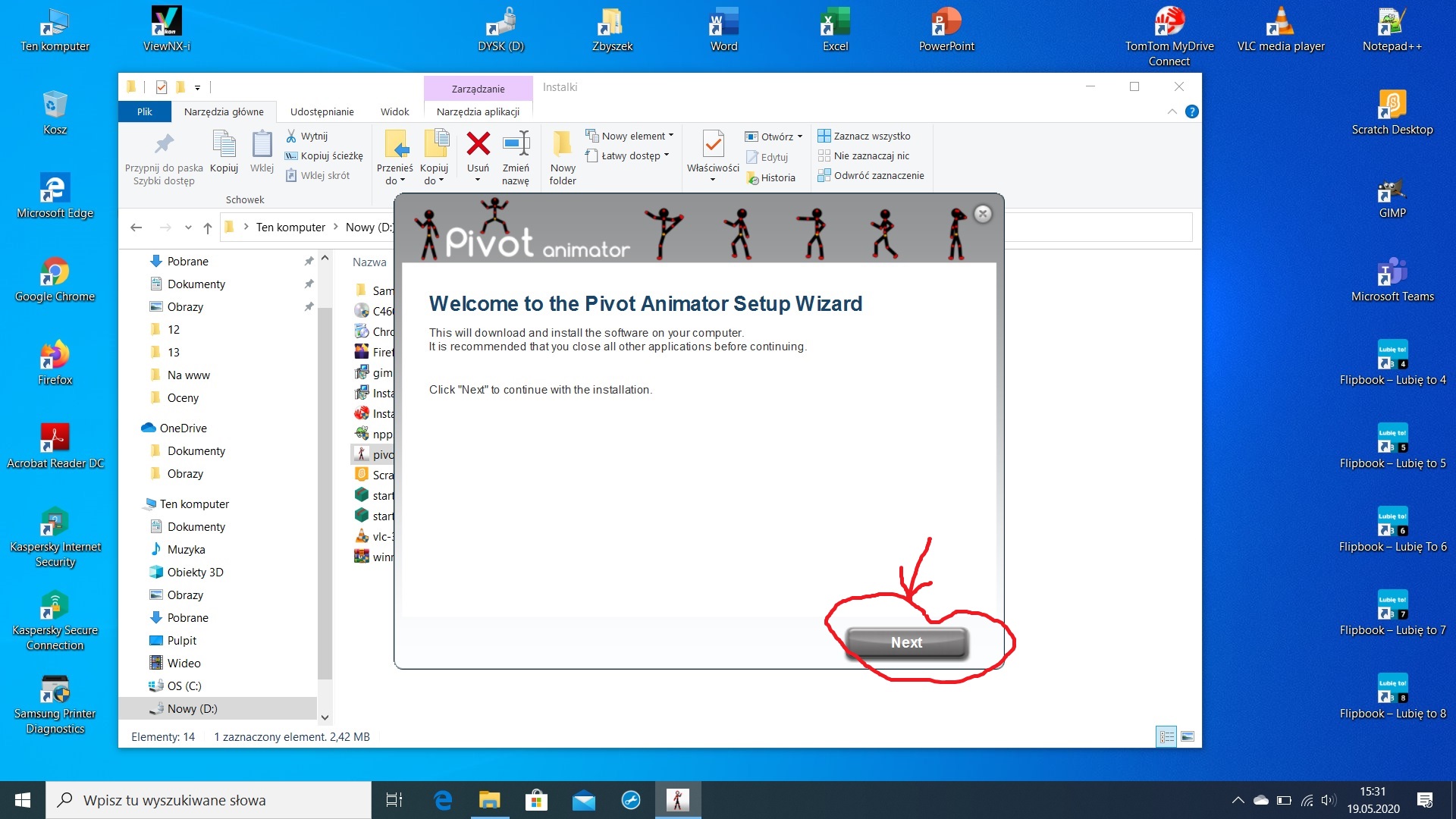Screen dimensions: 1456x819
Task: Open the Otwórz dropdown
Action: tap(773, 136)
